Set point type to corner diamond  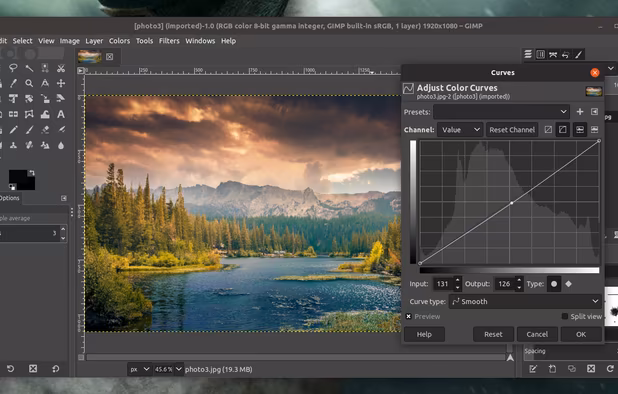pyautogui.click(x=568, y=284)
